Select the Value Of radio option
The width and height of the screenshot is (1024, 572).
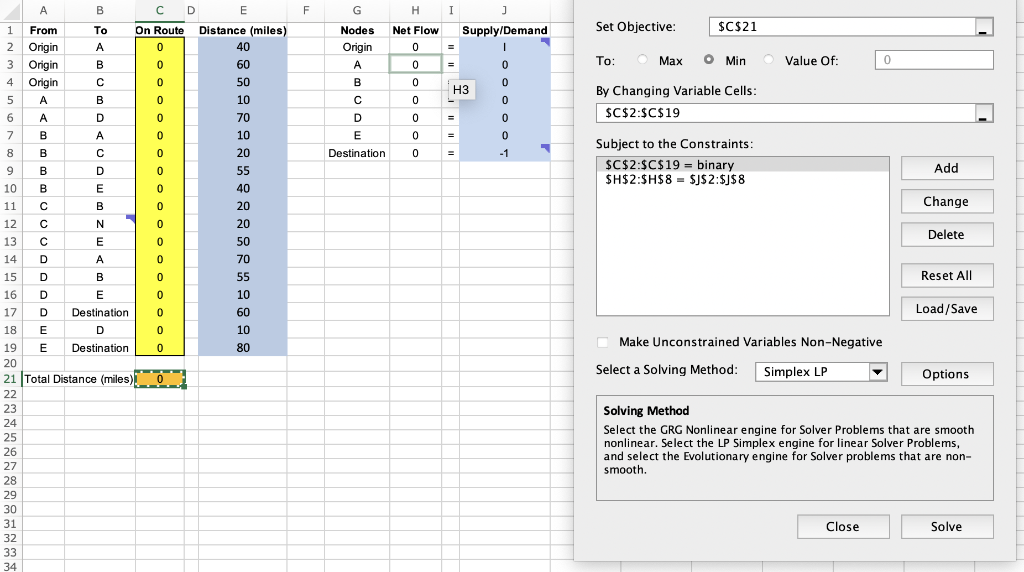[x=769, y=59]
